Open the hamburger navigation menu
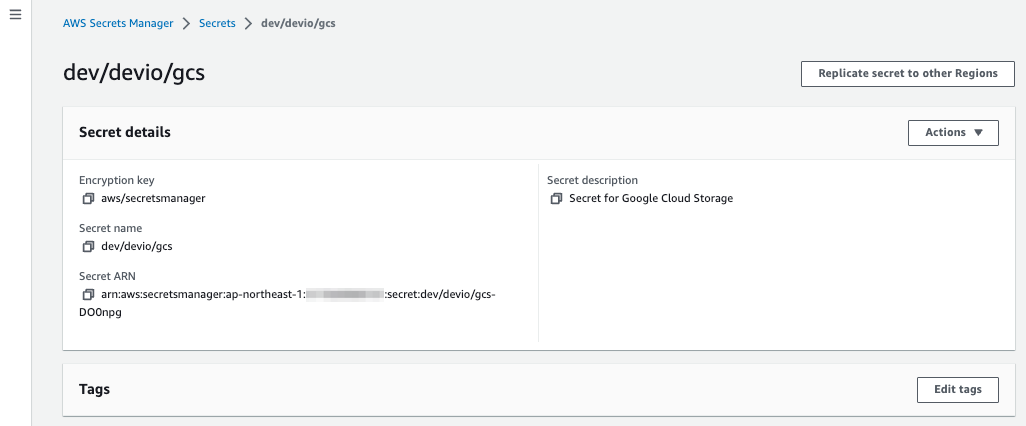This screenshot has width=1026, height=426. pyautogui.click(x=15, y=14)
